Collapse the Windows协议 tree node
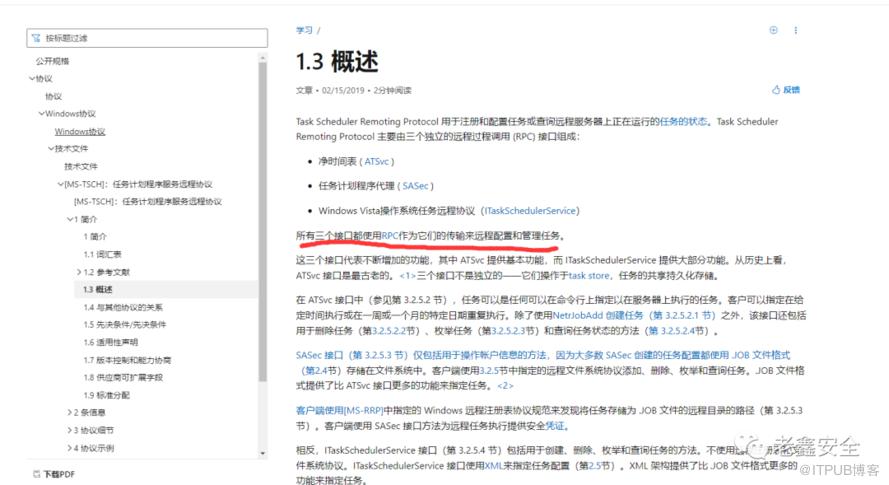The width and height of the screenshot is (889, 485). click(x=41, y=114)
